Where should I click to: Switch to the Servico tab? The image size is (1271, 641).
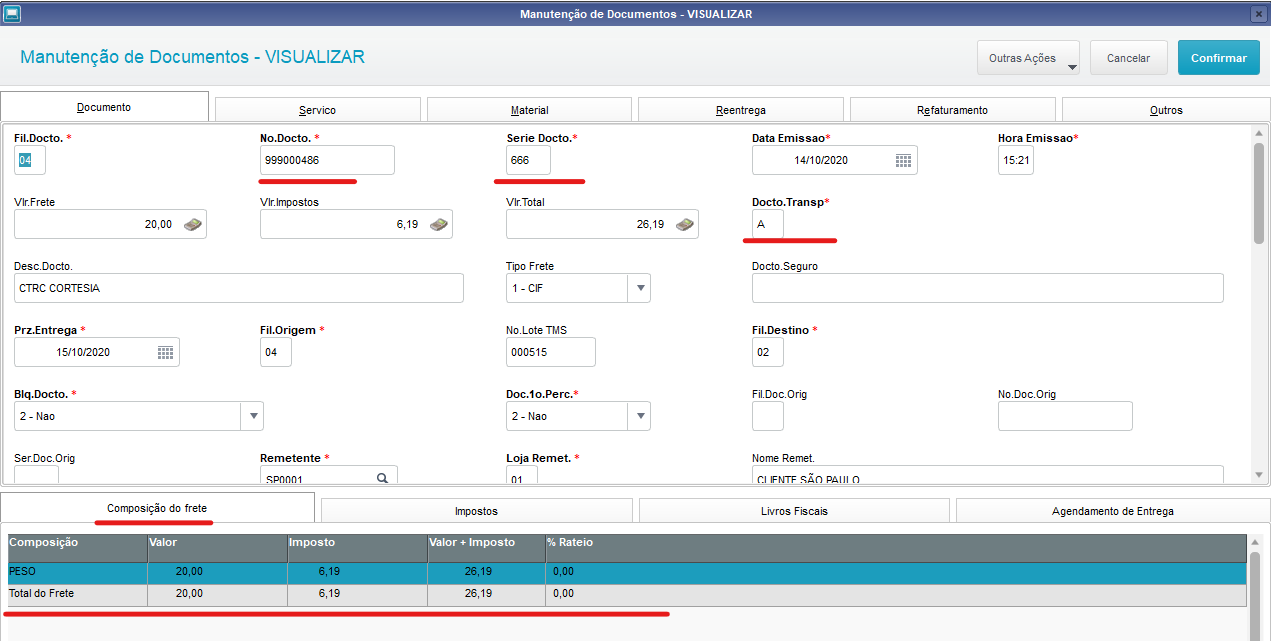tap(318, 110)
